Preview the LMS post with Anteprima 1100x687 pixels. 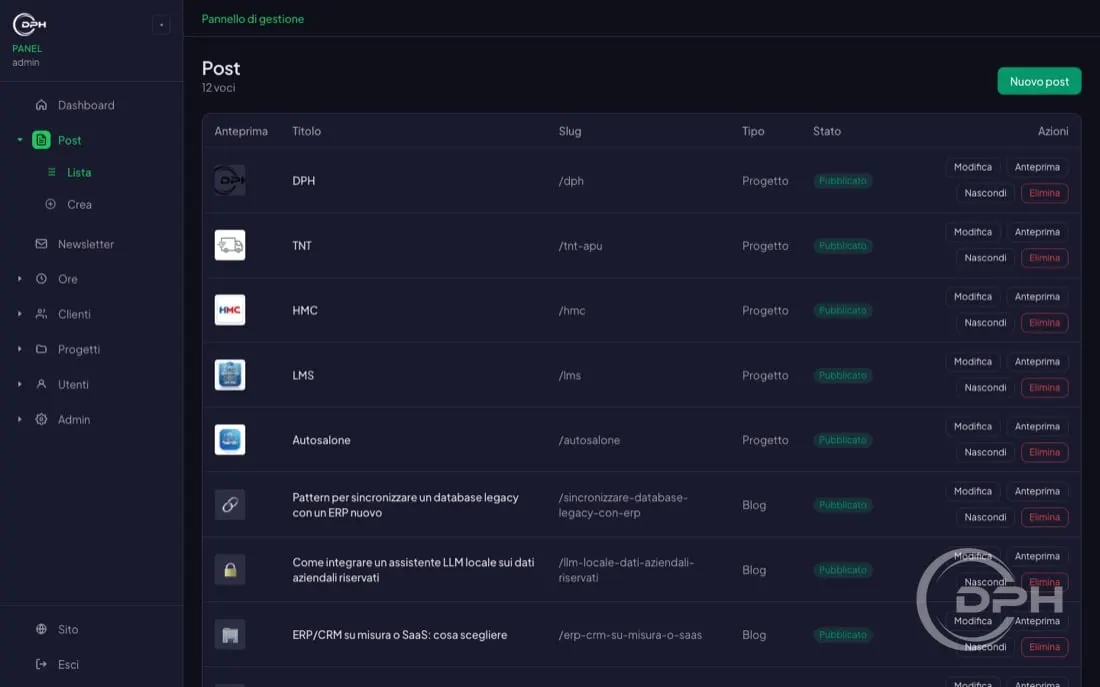coord(1037,361)
